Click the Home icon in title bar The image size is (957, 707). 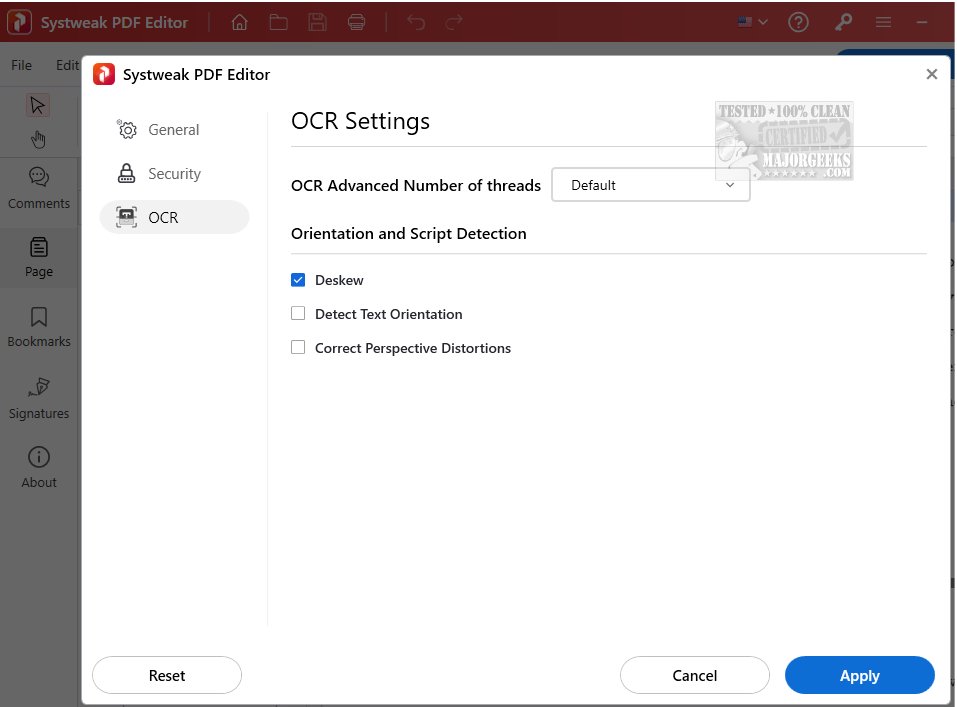(x=240, y=23)
